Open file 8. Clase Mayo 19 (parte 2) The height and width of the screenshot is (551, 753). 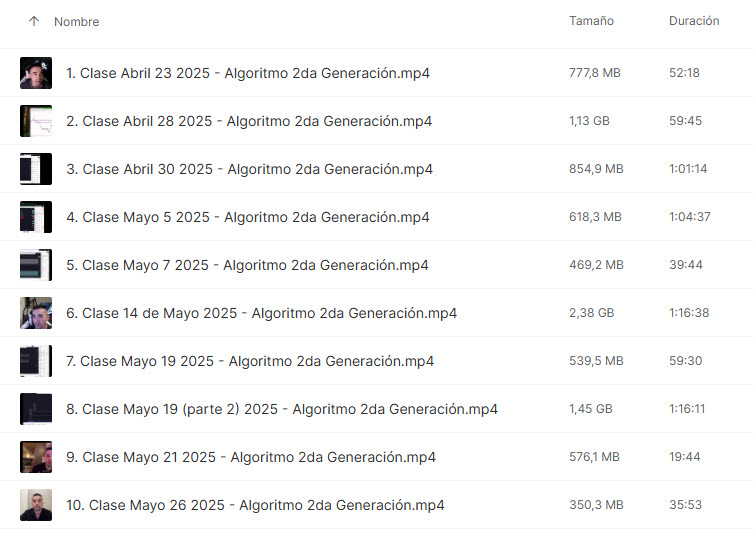coord(282,409)
